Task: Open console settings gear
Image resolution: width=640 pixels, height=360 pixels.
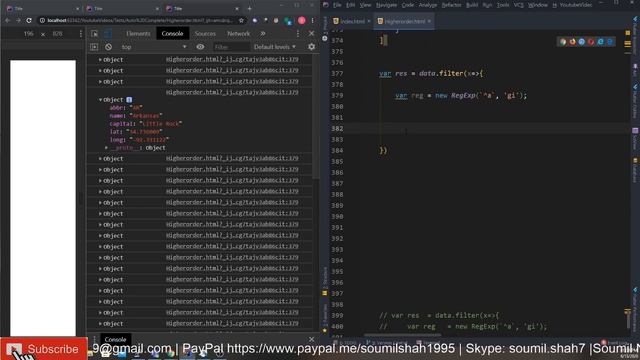Action: [x=311, y=47]
